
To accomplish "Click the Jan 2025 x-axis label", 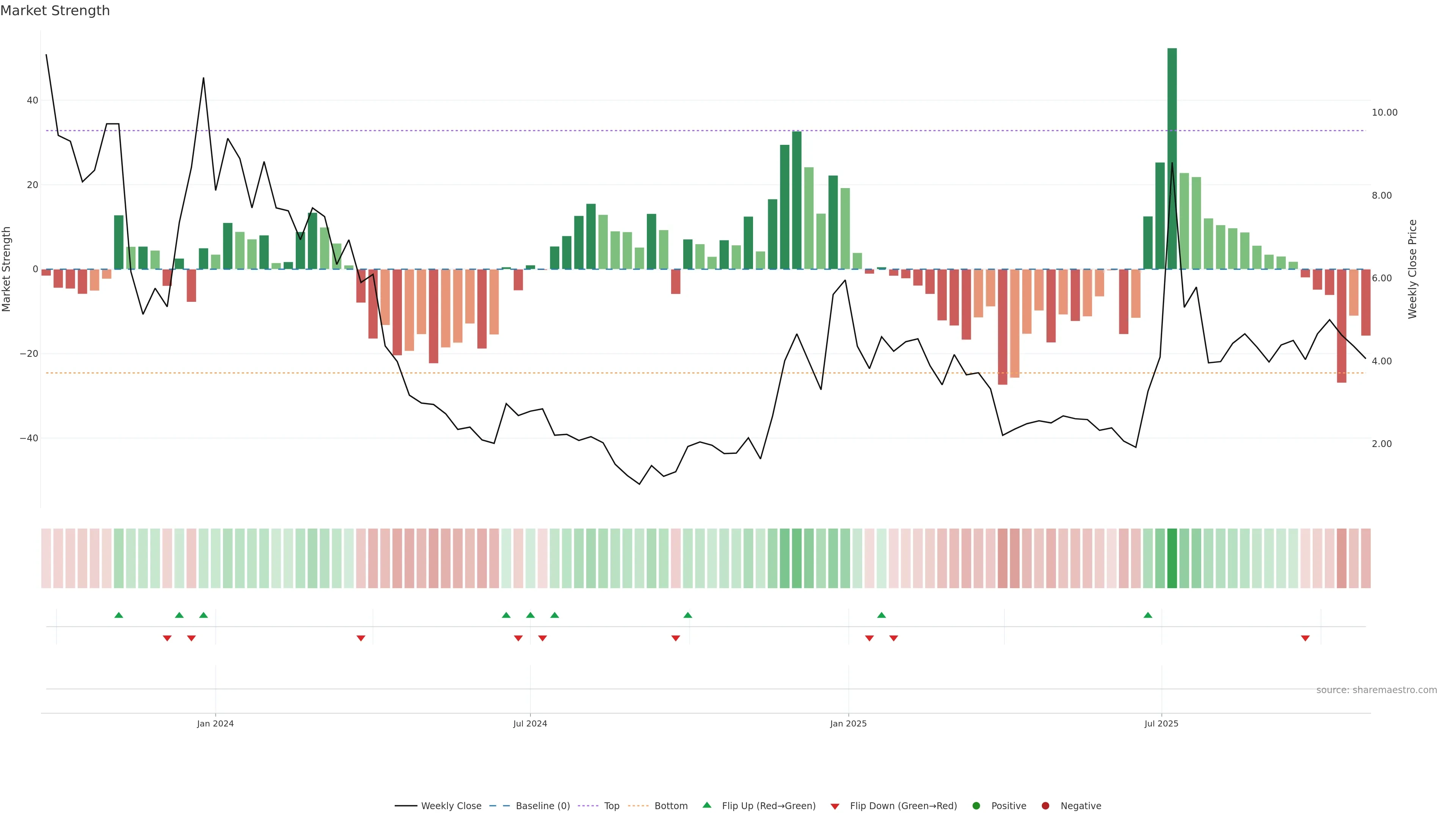I will click(848, 723).
